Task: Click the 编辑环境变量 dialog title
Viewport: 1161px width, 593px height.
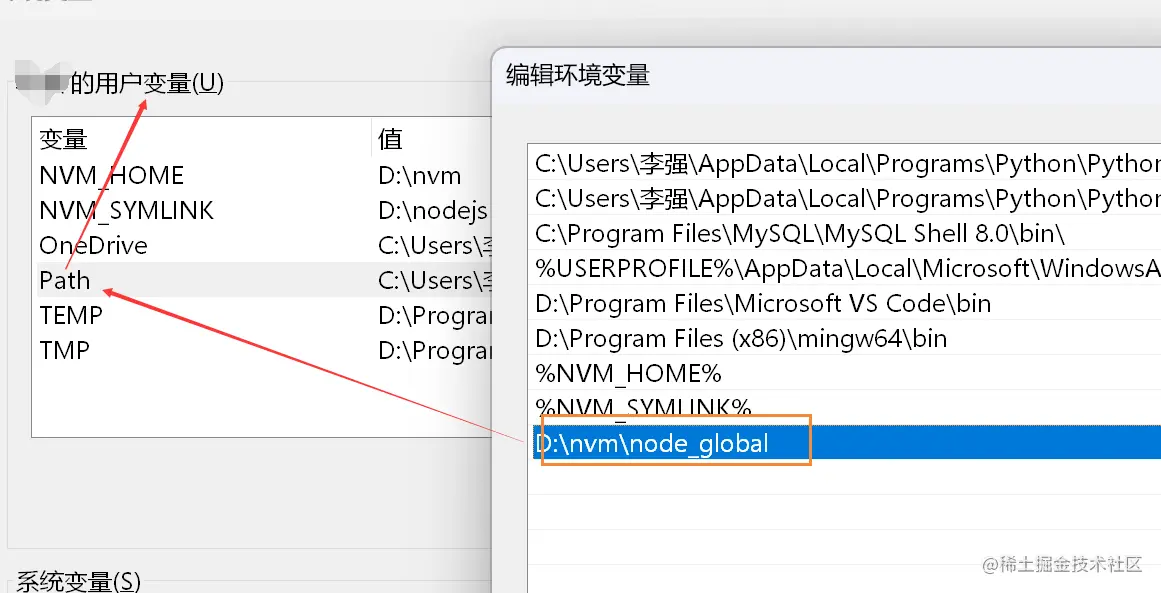Action: [x=578, y=76]
